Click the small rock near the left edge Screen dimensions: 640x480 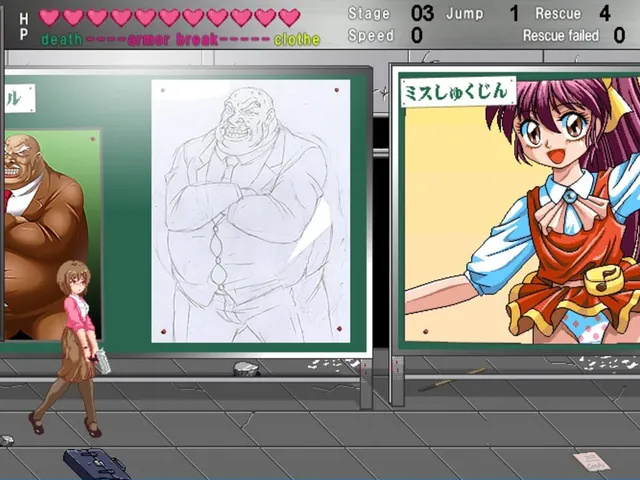tap(6, 440)
